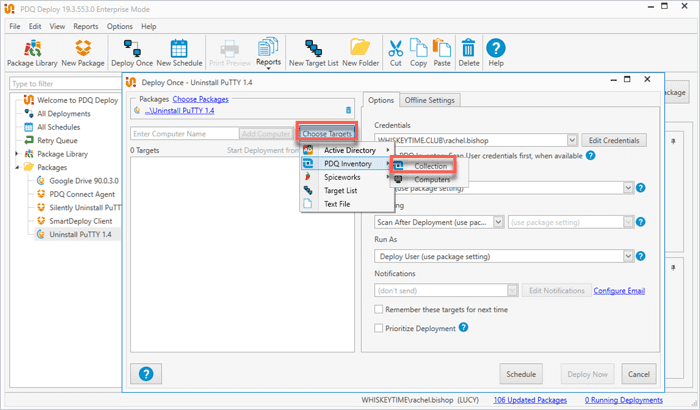Screen dimensions: 700x410
Task: Click the Paste toolbar icon
Action: click(442, 53)
